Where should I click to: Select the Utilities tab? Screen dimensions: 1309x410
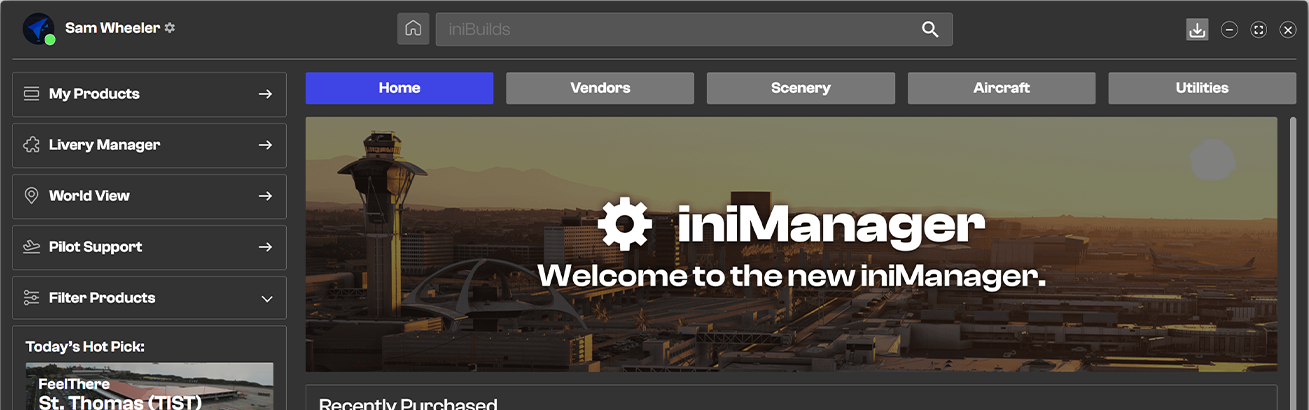(1202, 88)
